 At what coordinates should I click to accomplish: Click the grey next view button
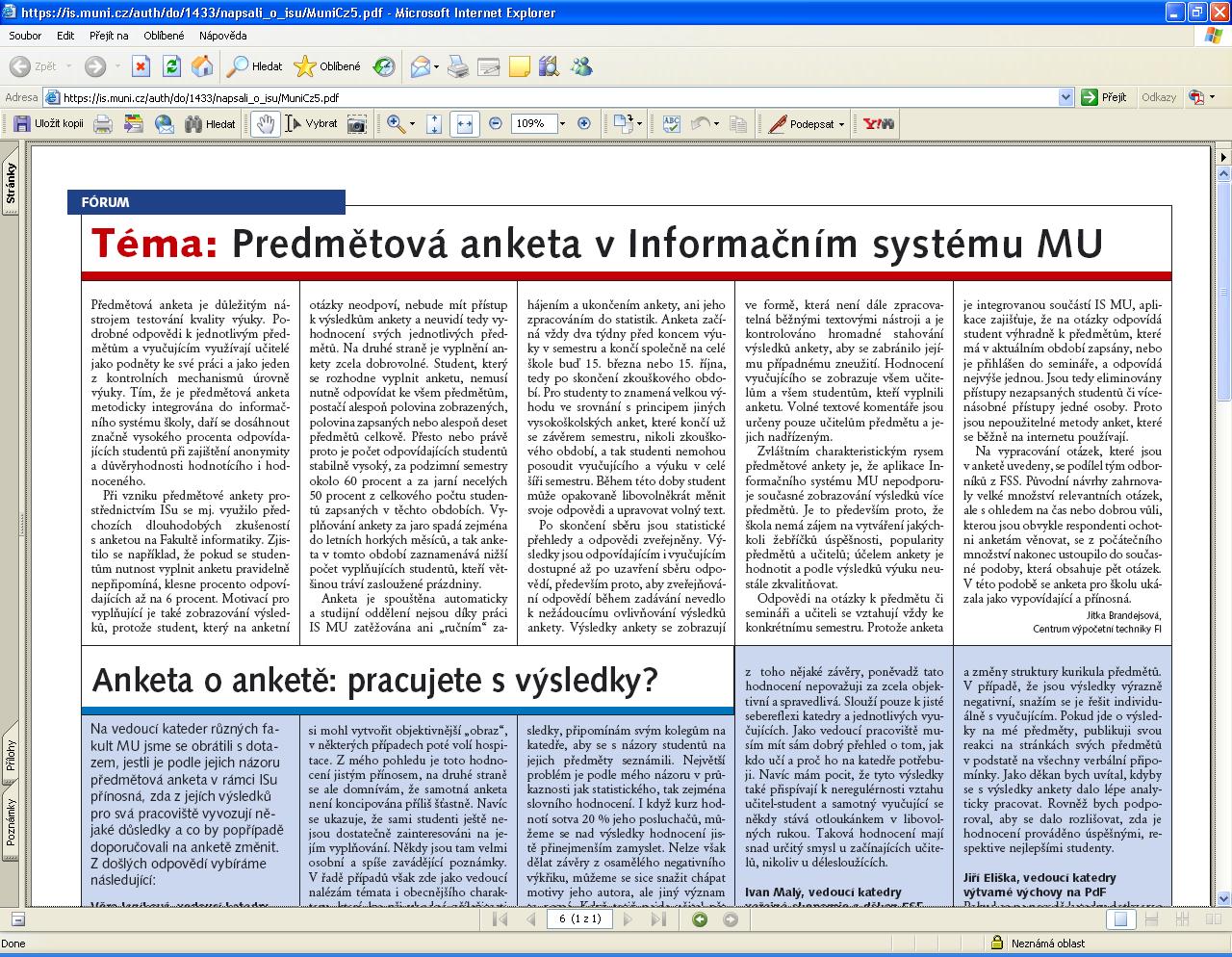pyautogui.click(x=731, y=919)
